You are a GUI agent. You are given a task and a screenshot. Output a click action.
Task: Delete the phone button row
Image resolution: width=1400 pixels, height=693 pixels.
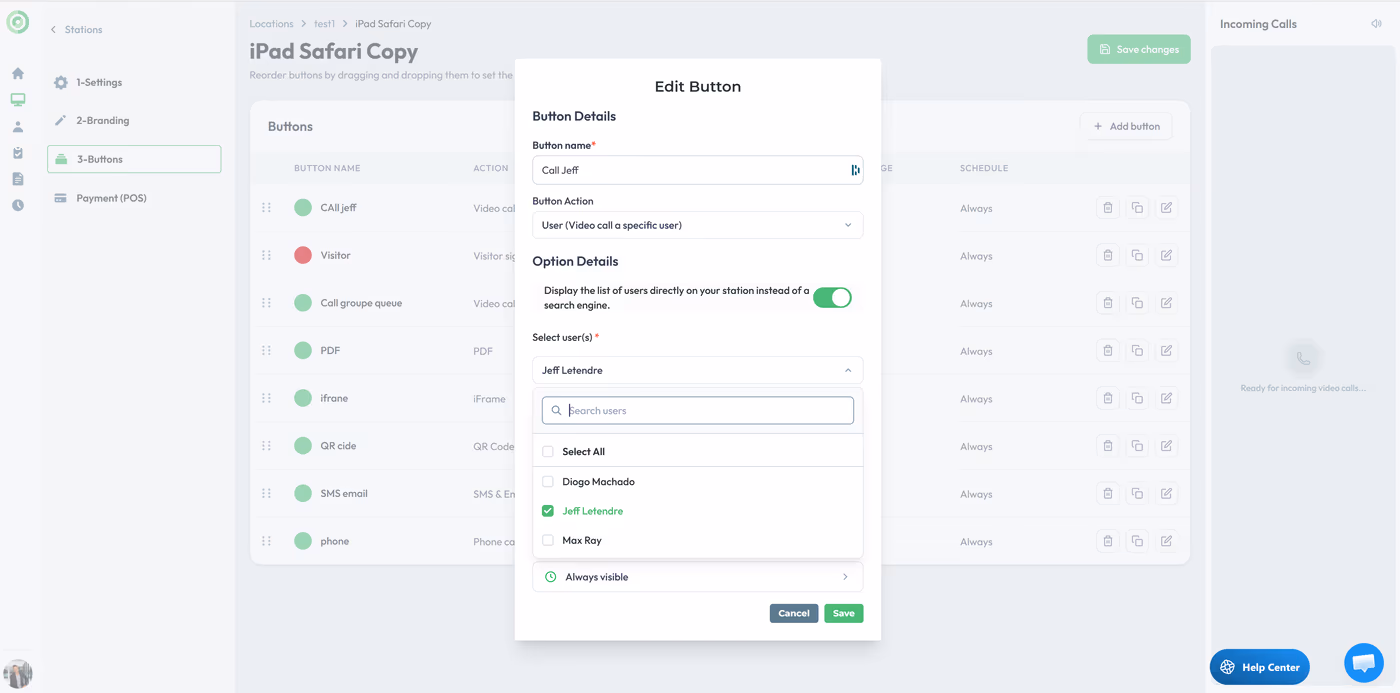coord(1108,541)
